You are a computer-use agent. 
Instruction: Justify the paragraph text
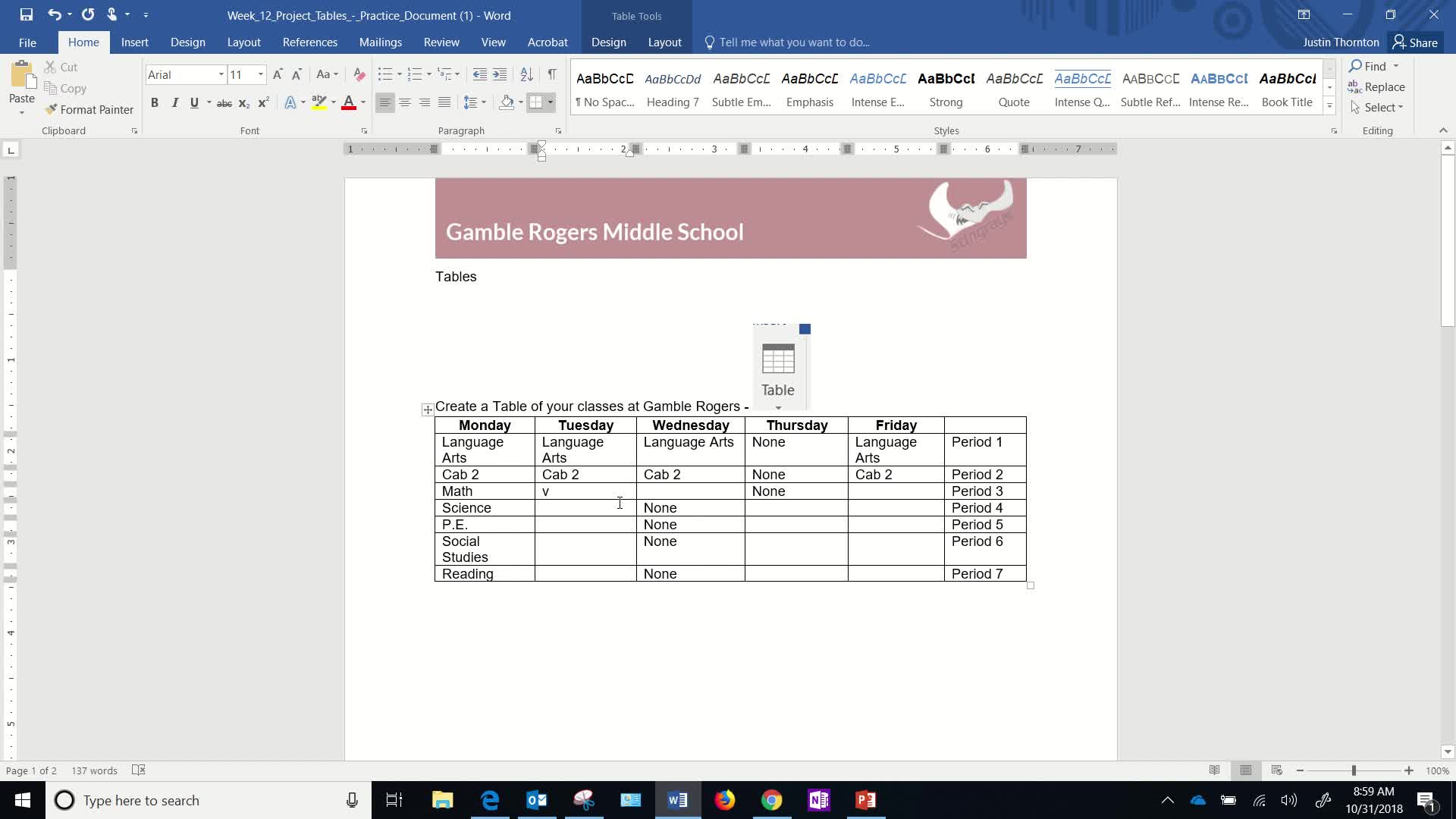[444, 103]
